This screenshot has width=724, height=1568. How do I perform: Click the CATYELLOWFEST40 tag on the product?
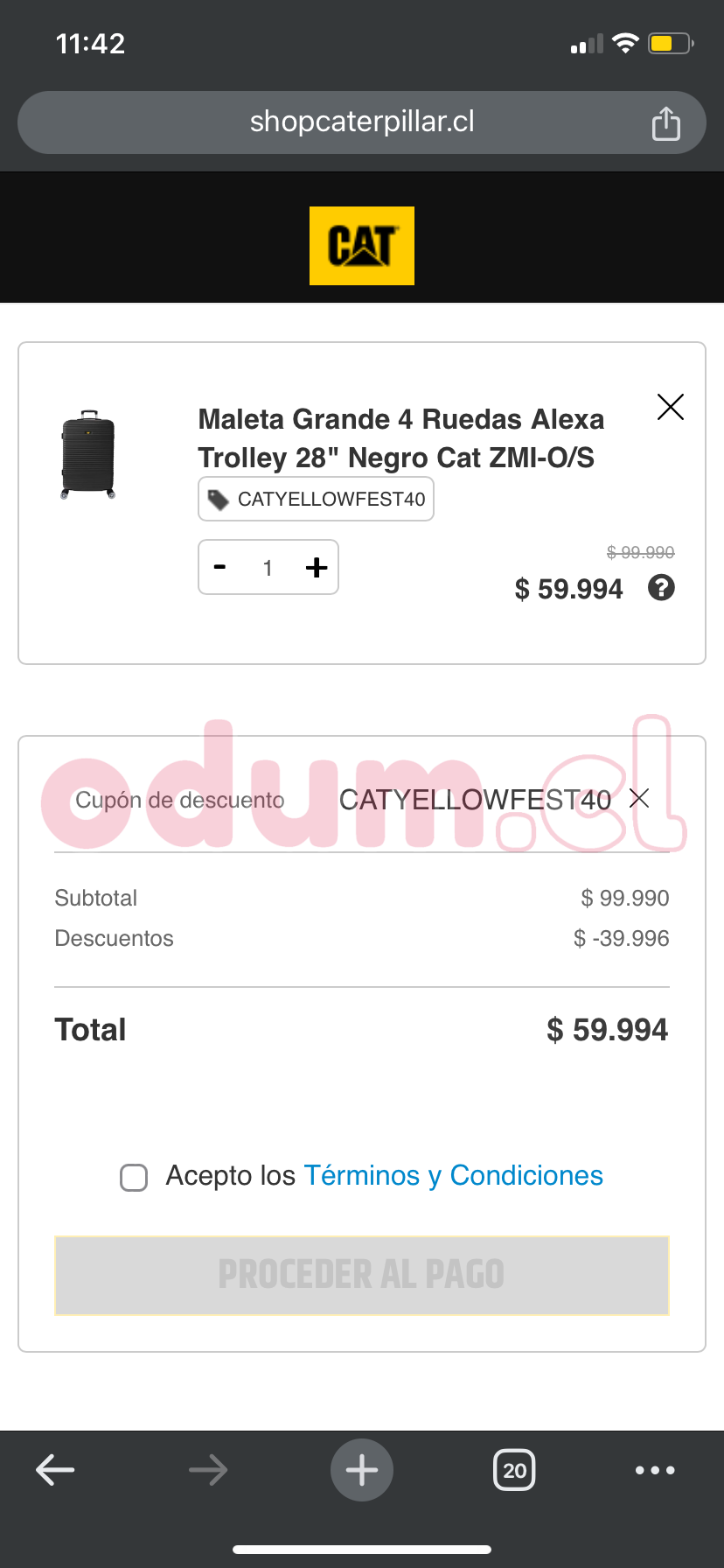(x=317, y=500)
